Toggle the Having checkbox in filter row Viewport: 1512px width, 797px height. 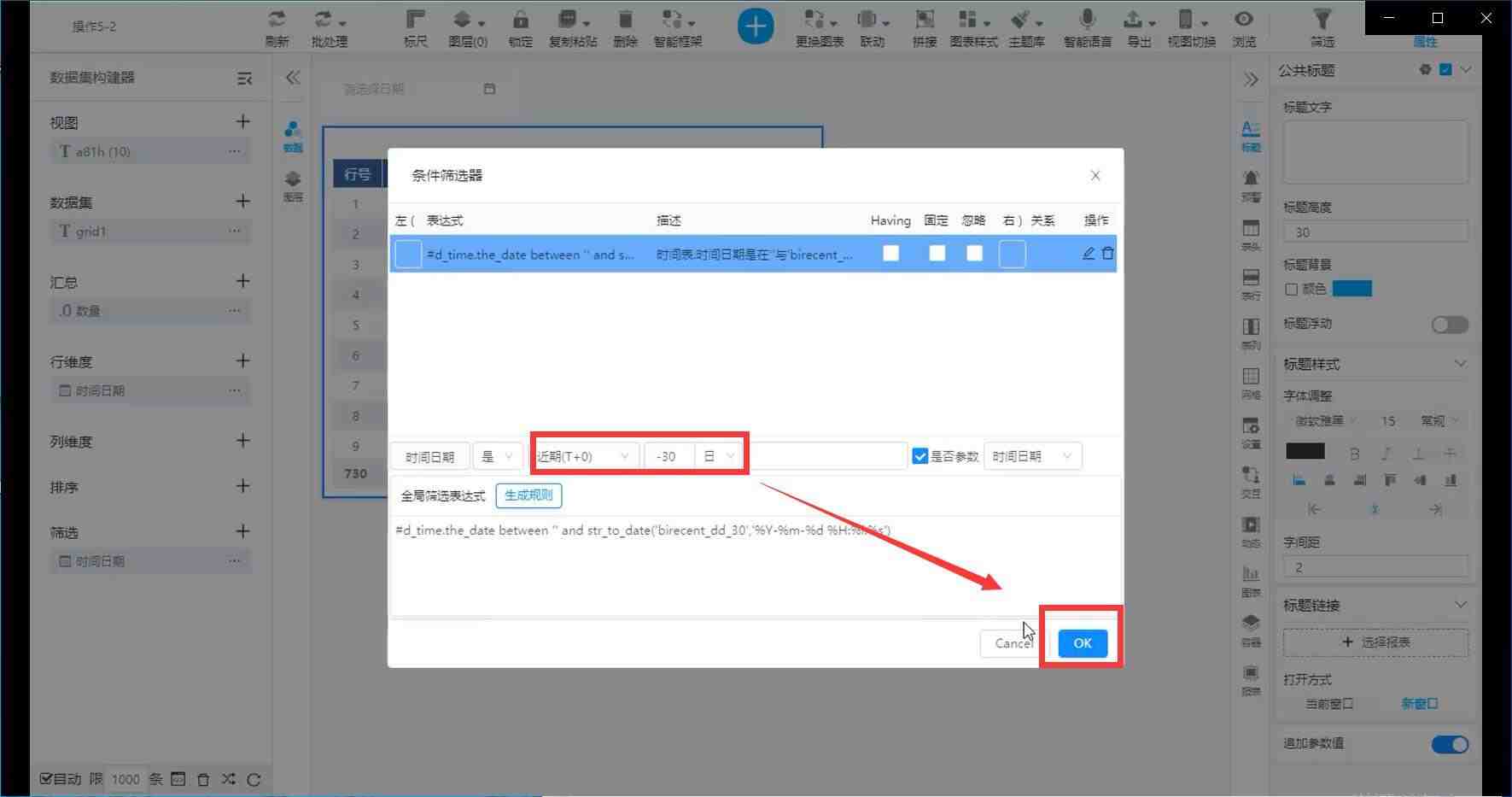point(890,253)
